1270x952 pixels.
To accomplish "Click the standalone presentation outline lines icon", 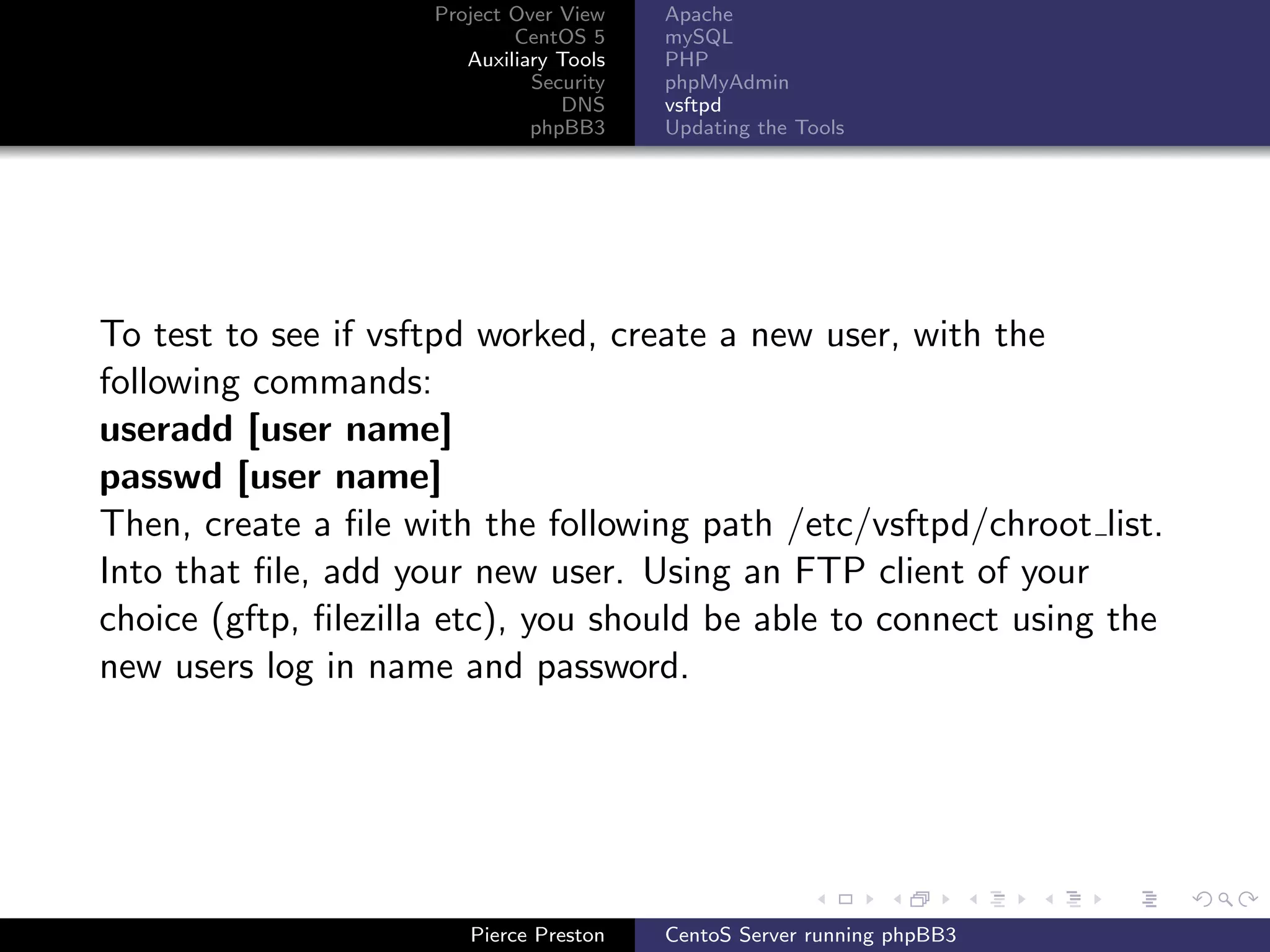I will 1149,899.
